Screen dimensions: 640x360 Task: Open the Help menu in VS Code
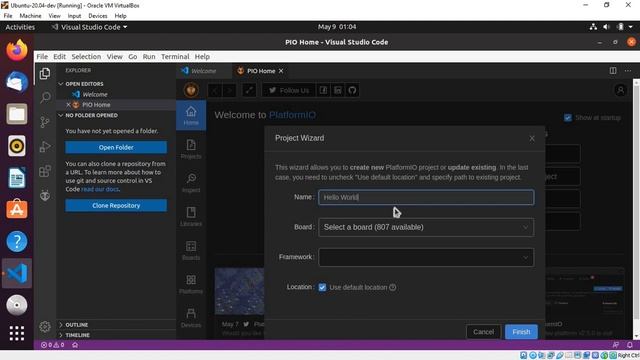click(x=202, y=56)
